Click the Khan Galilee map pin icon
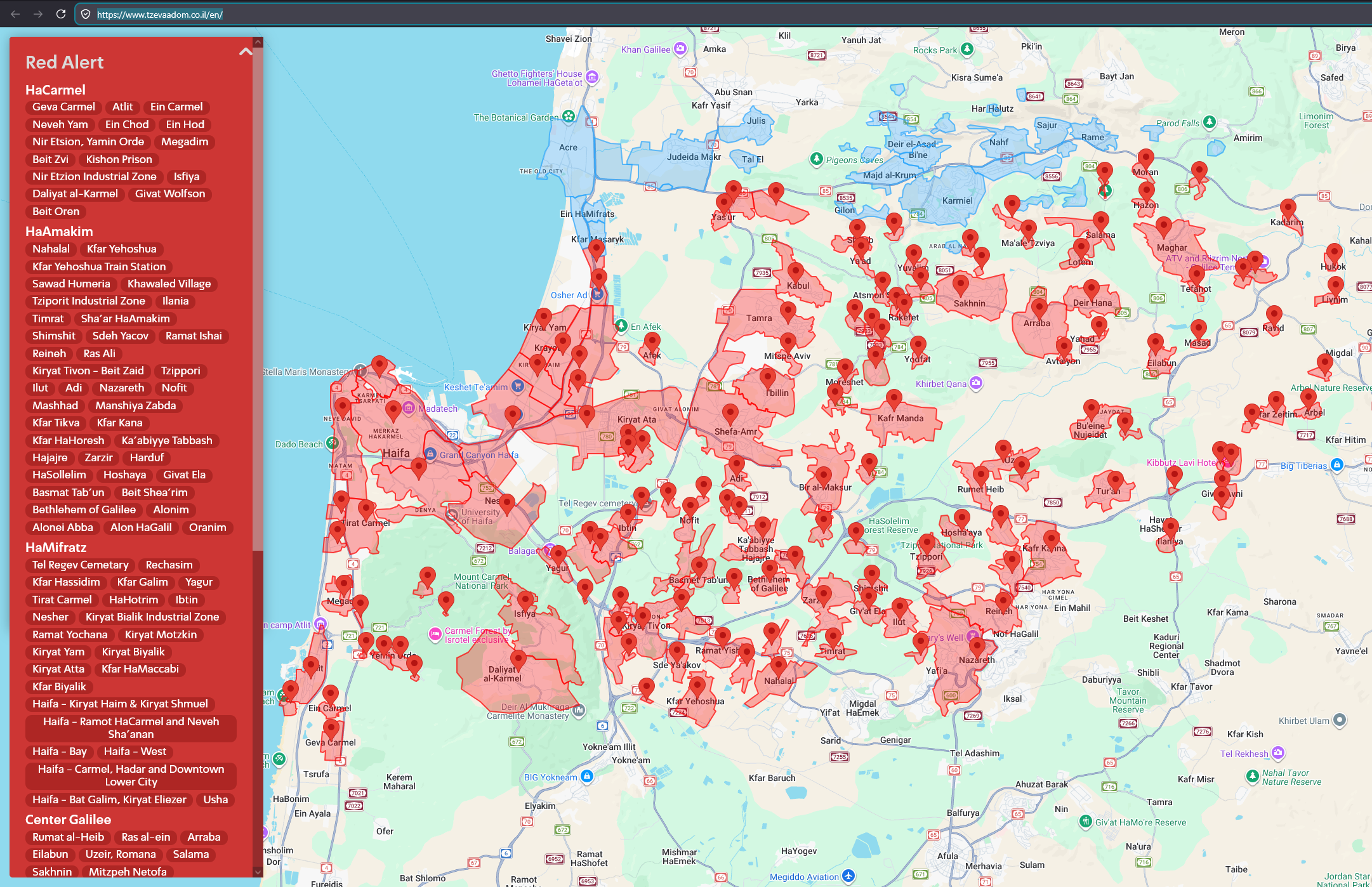The width and height of the screenshot is (1372, 887). pyautogui.click(x=680, y=48)
